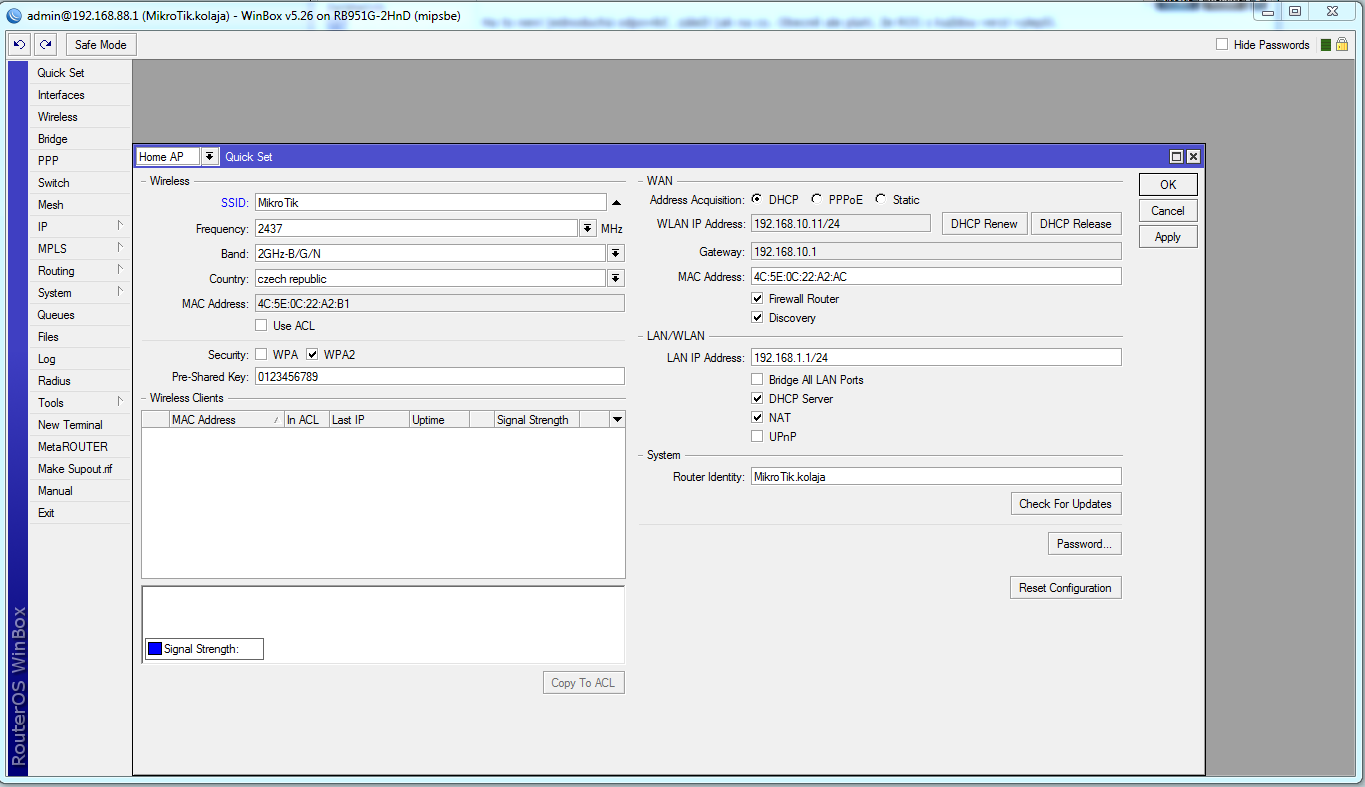The width and height of the screenshot is (1365, 787).
Task: Expand the Tools submenu
Action: point(80,403)
